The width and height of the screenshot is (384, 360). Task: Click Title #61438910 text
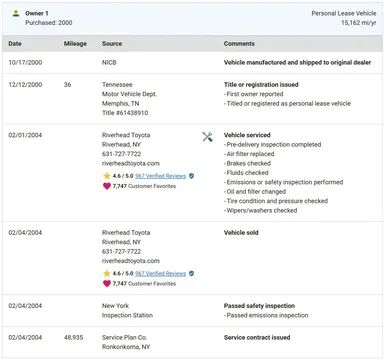(125, 113)
